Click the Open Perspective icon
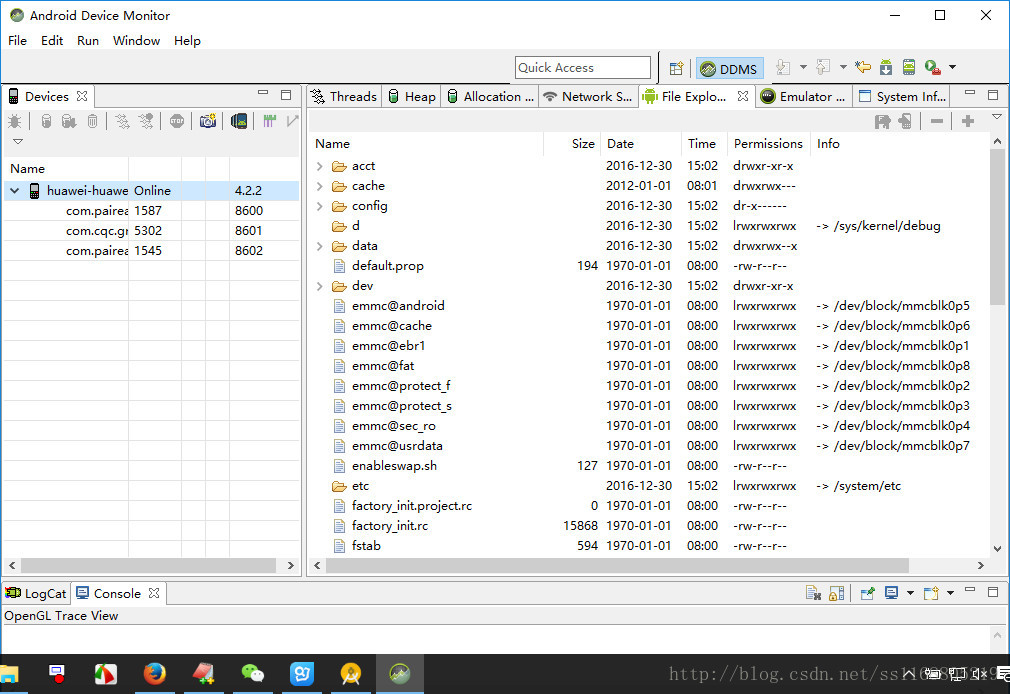 pyautogui.click(x=676, y=68)
